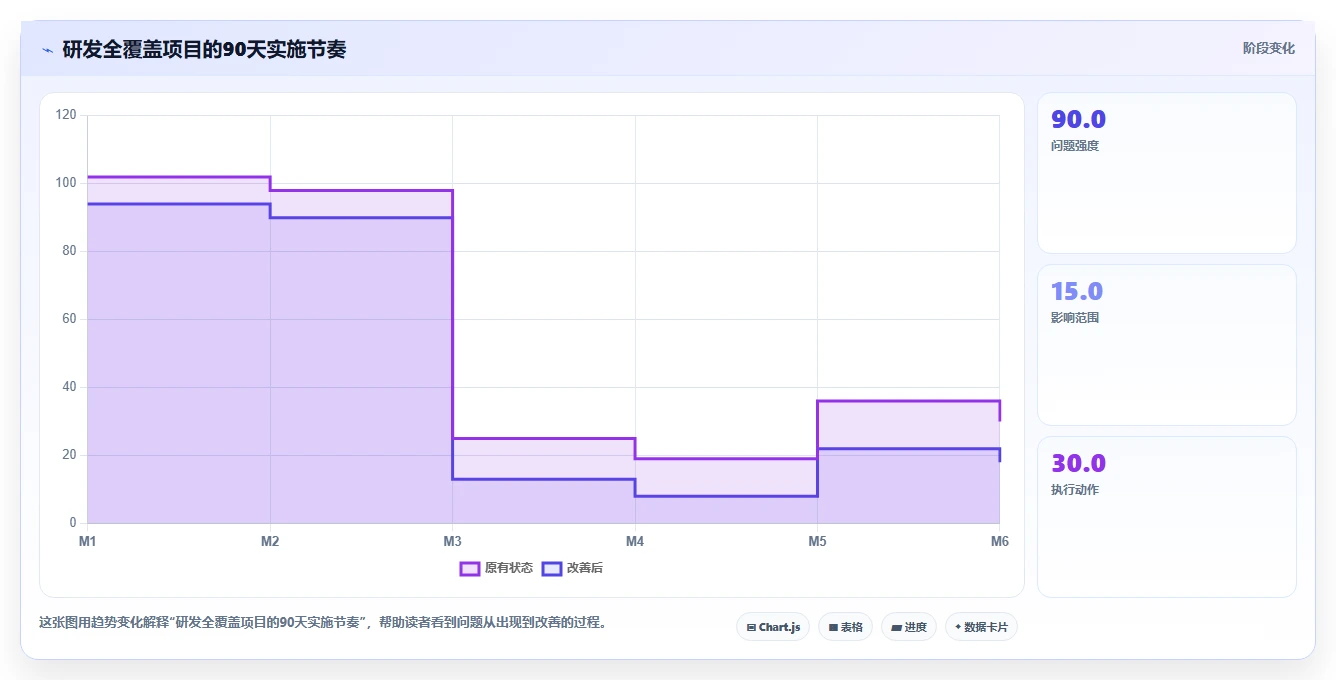
Task: Toggle the 改善后 legend item
Action: 572,568
